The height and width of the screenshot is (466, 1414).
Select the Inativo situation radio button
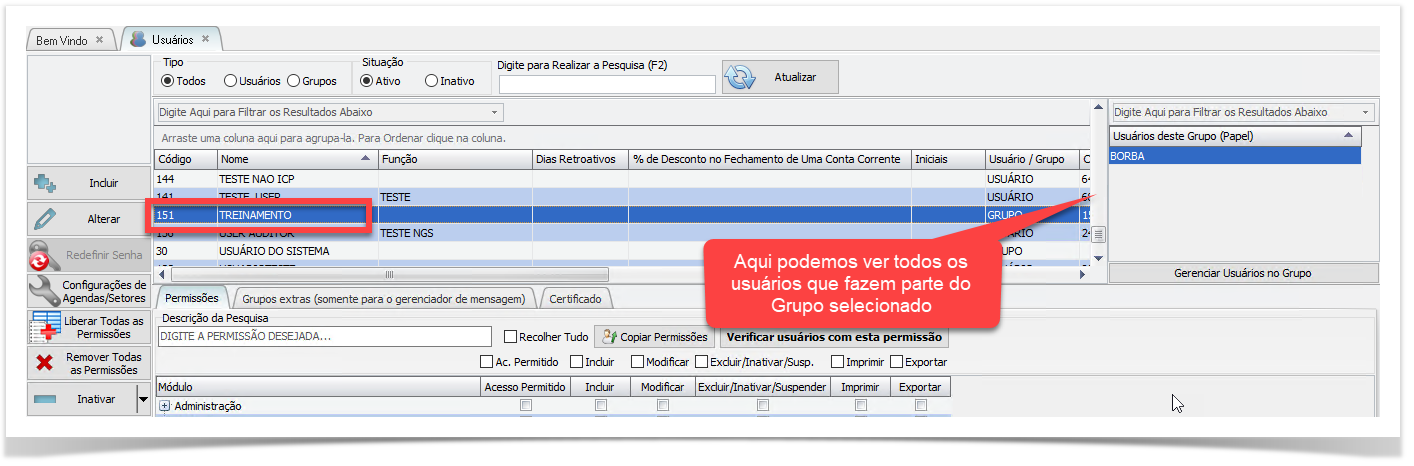[x=432, y=81]
